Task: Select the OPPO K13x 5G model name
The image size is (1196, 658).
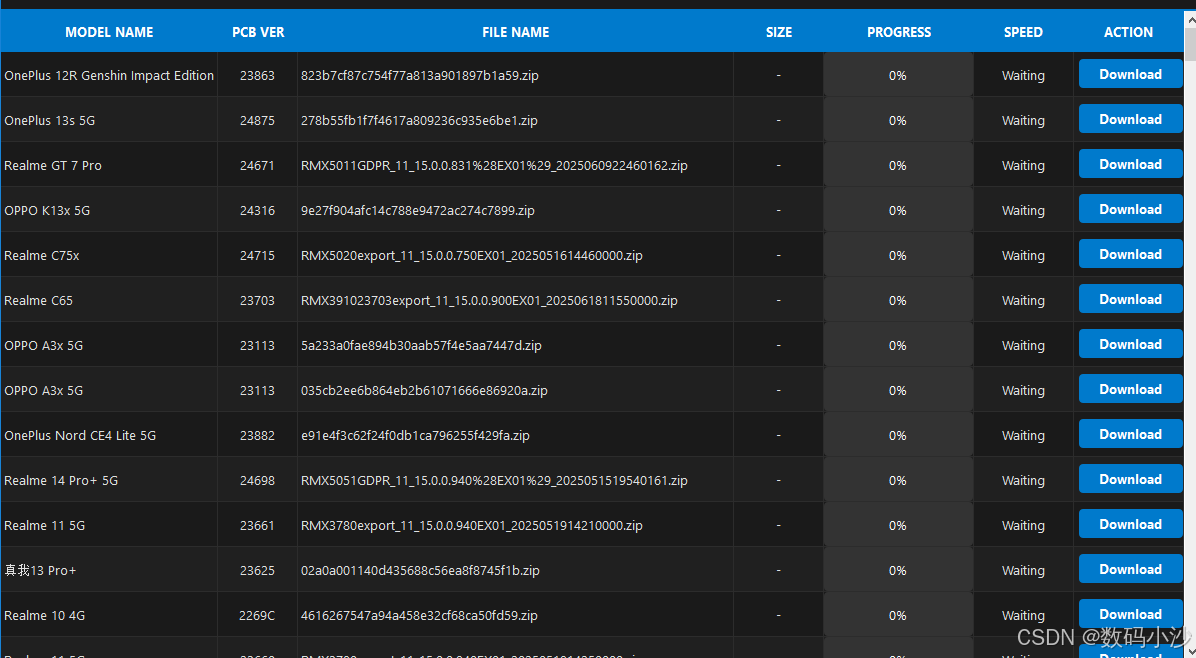Action: pos(47,210)
